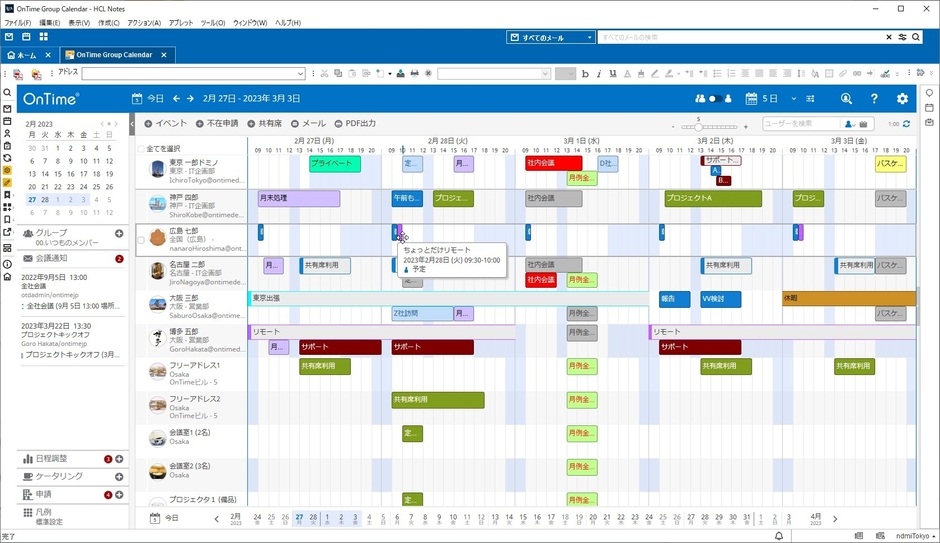The height and width of the screenshot is (543, 940).
Task: Open the user type filter dropdown
Action: (x=849, y=124)
